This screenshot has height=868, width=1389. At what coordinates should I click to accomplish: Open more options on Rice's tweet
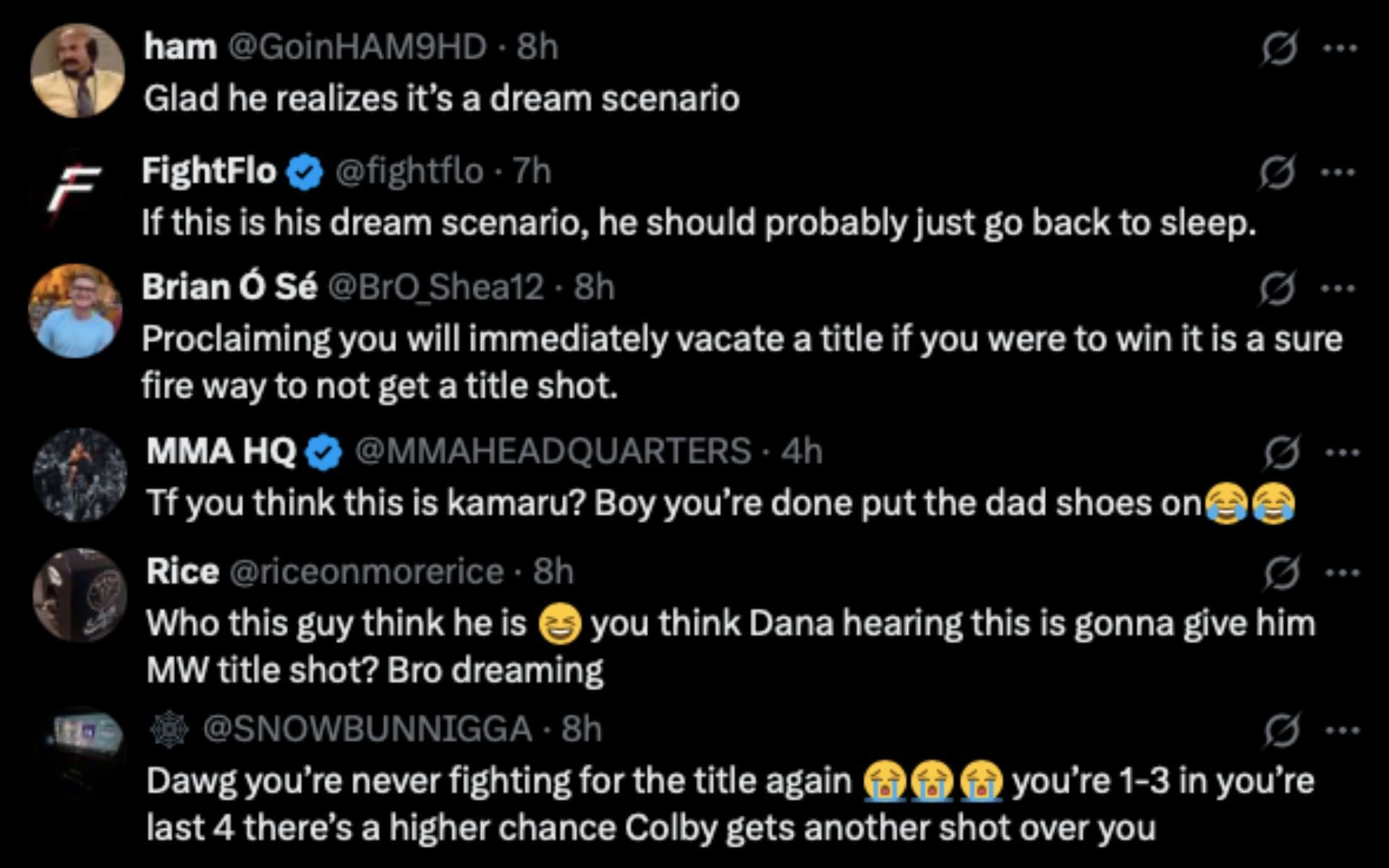point(1342,573)
